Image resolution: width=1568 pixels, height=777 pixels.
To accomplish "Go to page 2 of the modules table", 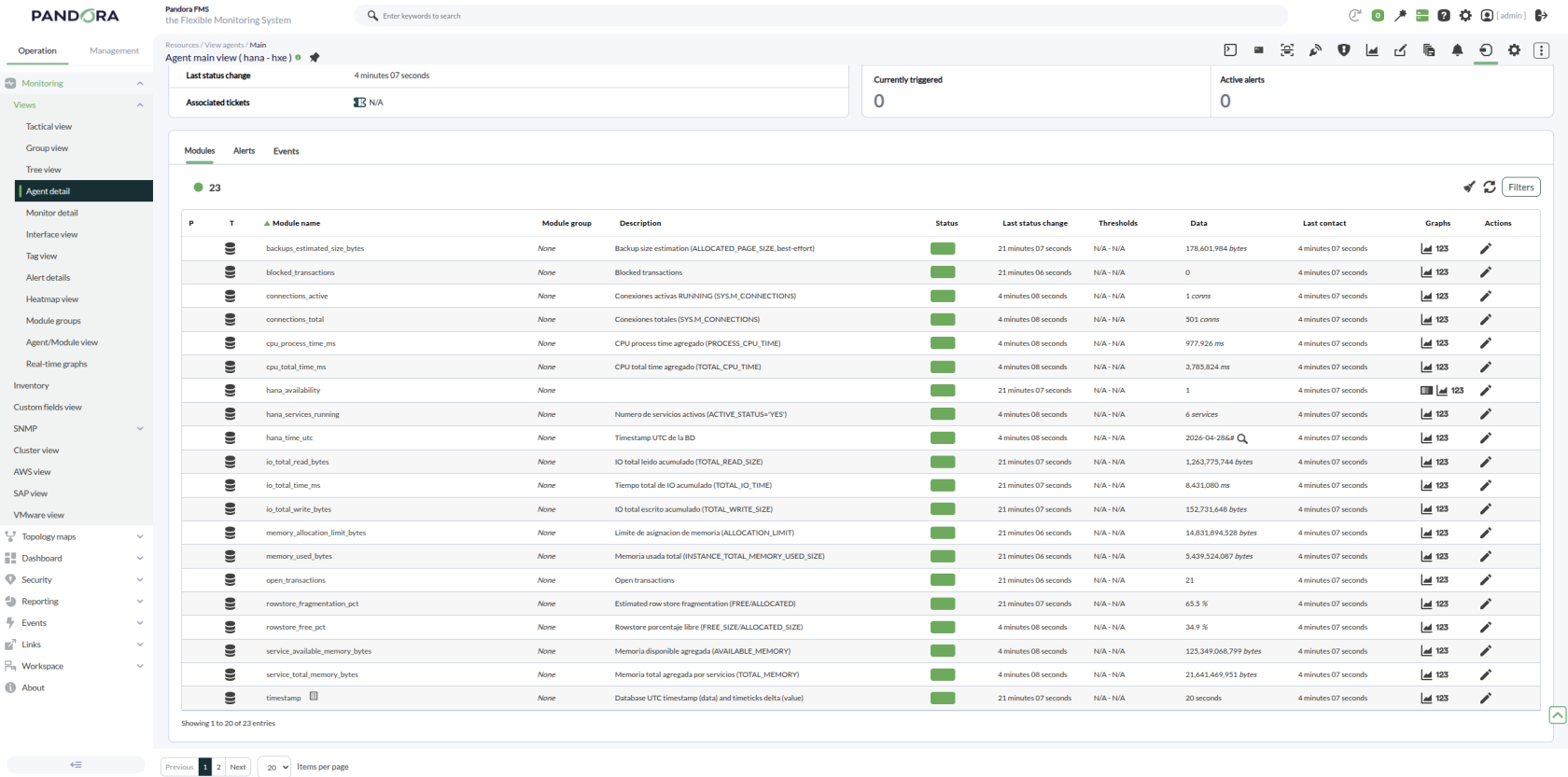I will tap(218, 767).
